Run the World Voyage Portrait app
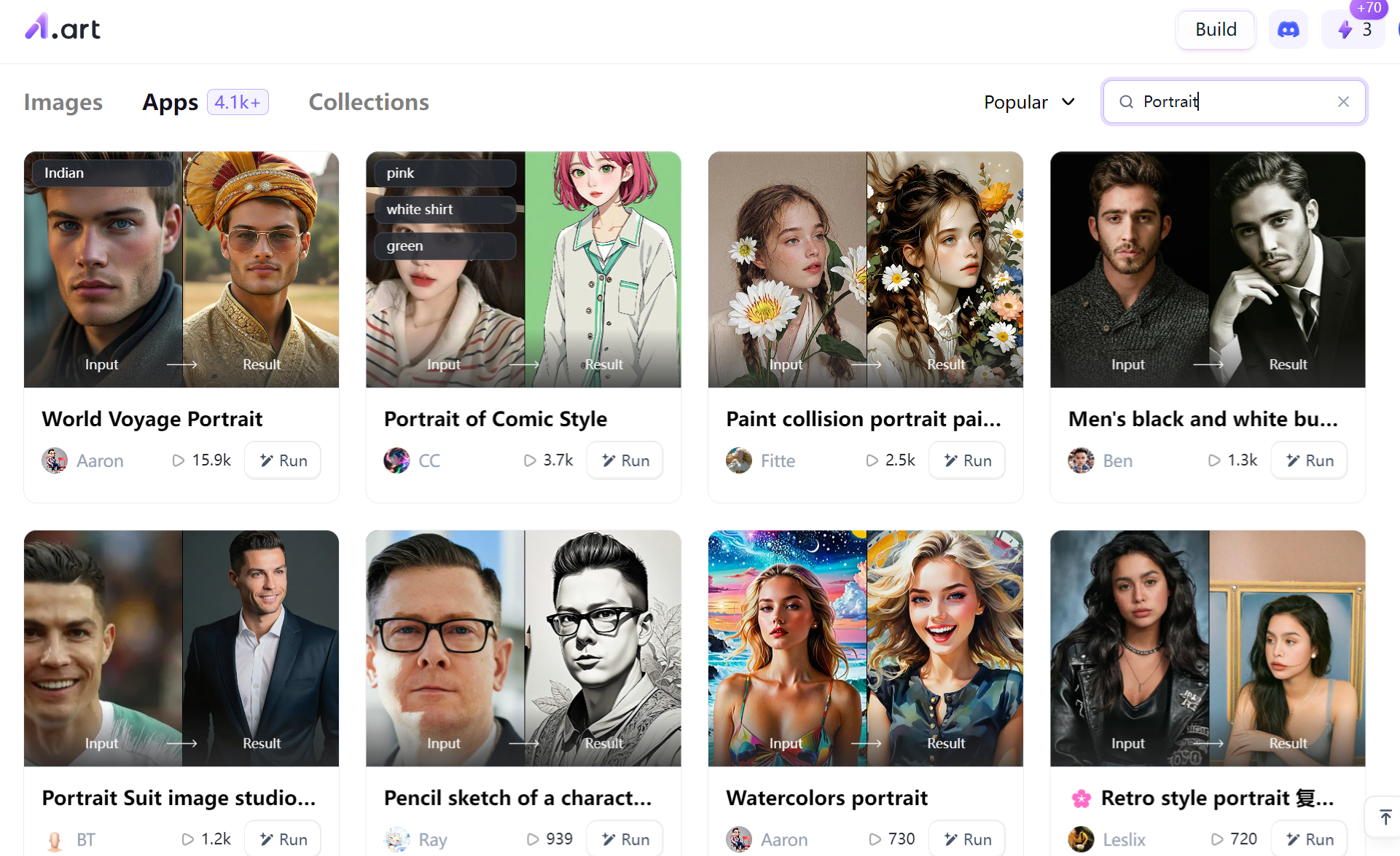1400x856 pixels. point(283,460)
